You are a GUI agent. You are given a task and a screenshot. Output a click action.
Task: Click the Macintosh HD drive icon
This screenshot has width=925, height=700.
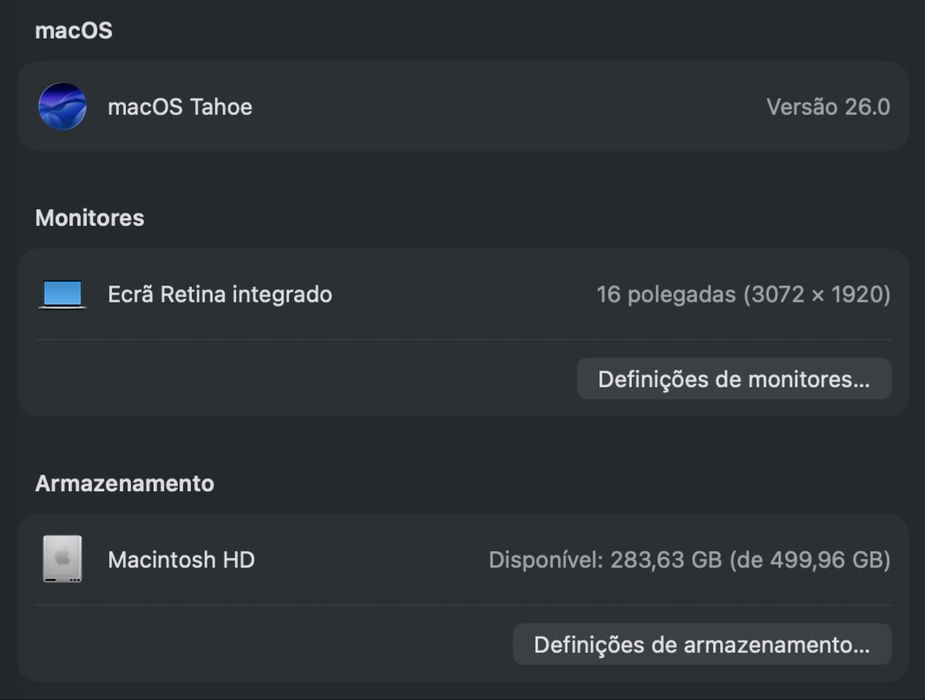tap(62, 559)
